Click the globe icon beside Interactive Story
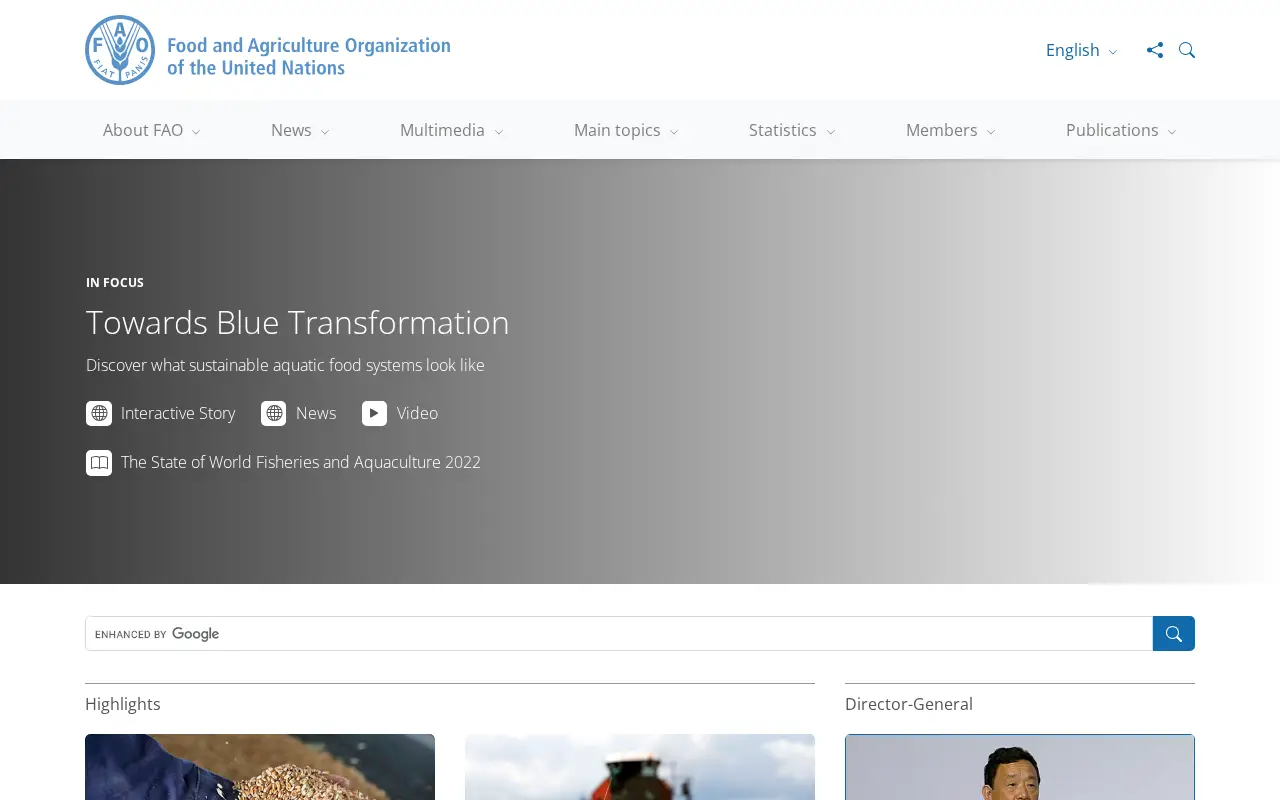The width and height of the screenshot is (1280, 800). 99,413
